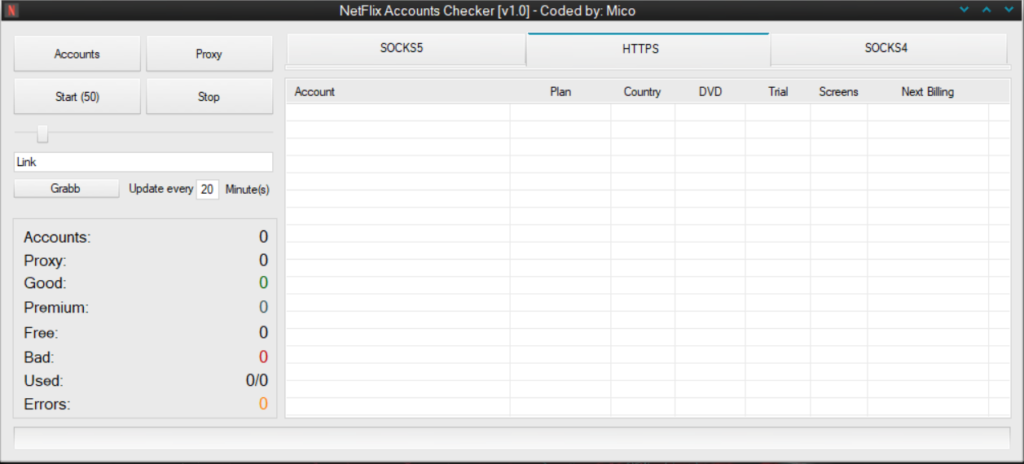Click the "Minute(s)" label text
The image size is (1024, 464).
(x=248, y=190)
